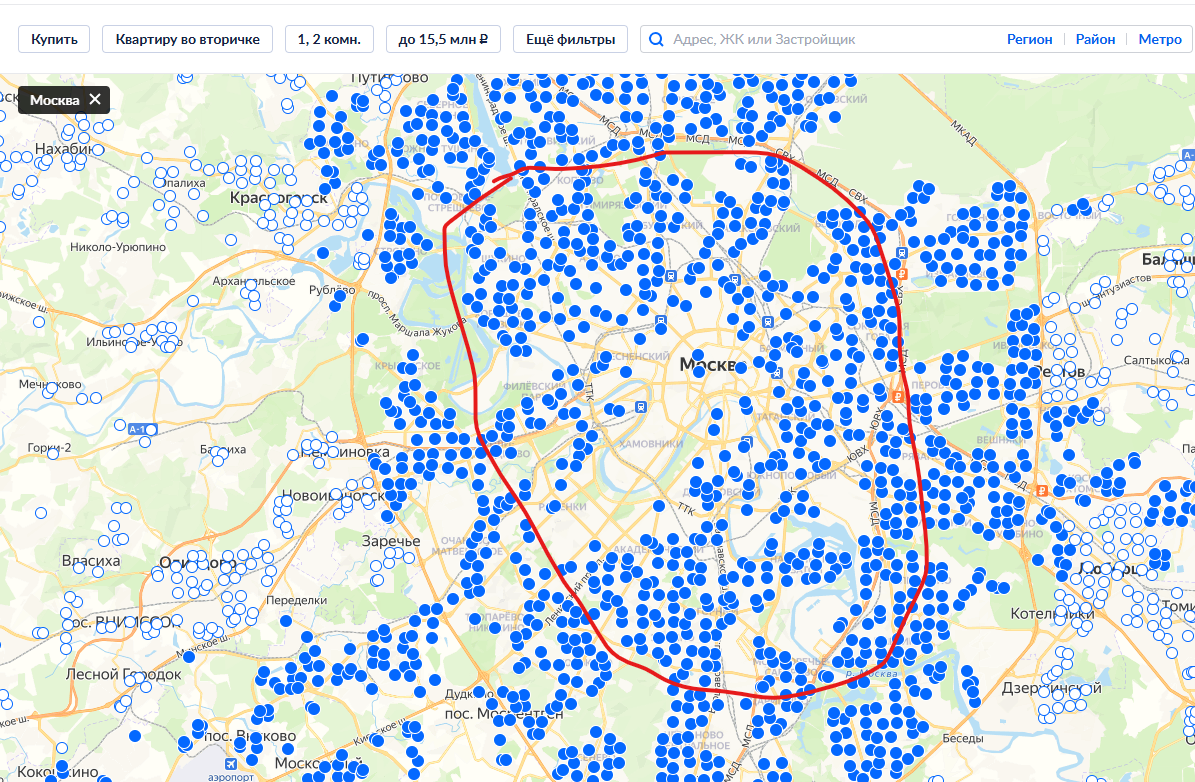Click railway station icon above Хамовники label
The height and width of the screenshot is (782, 1195).
point(639,408)
